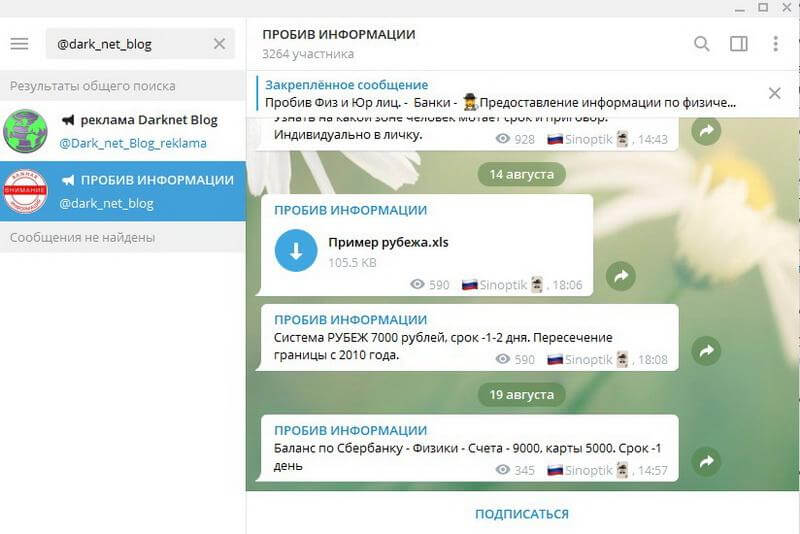
Task: Click the 14 августа date badge
Action: coord(521,174)
